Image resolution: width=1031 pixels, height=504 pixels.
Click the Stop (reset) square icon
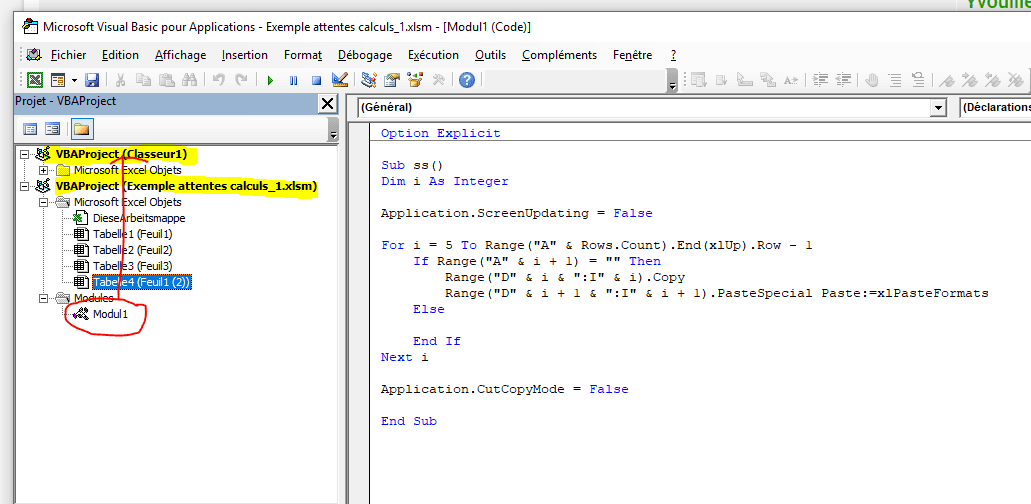[x=316, y=80]
